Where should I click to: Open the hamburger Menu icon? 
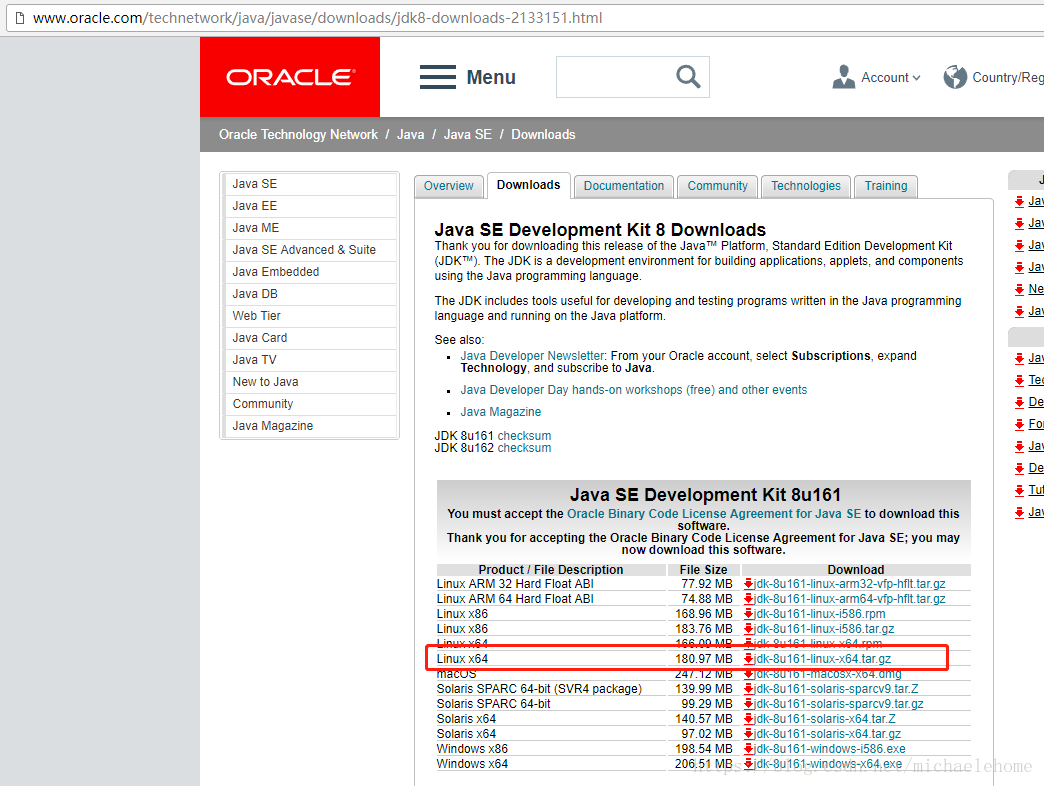tap(437, 77)
